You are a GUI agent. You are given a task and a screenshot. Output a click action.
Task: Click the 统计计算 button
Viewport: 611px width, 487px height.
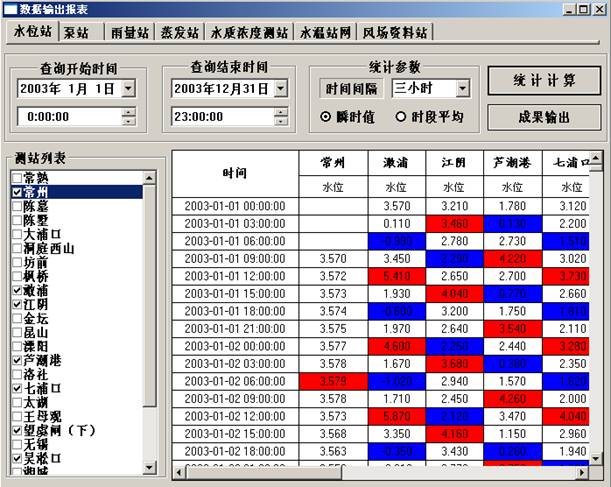544,80
